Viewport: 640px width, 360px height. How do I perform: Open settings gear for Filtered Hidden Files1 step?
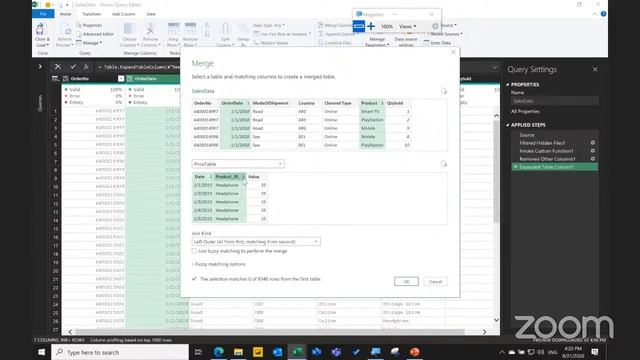pos(593,143)
